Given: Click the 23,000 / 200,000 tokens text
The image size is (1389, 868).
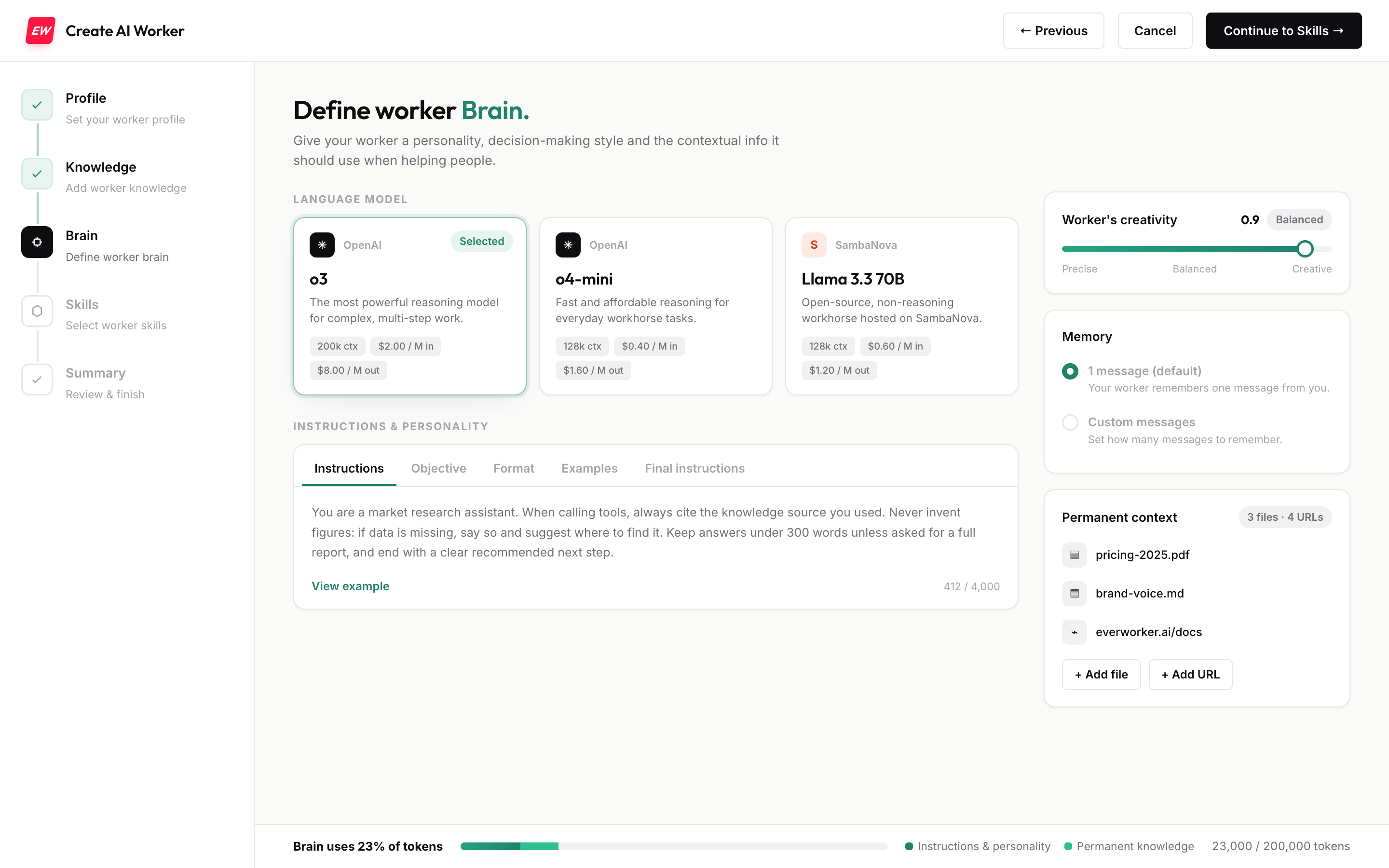Looking at the screenshot, I should click(x=1280, y=846).
